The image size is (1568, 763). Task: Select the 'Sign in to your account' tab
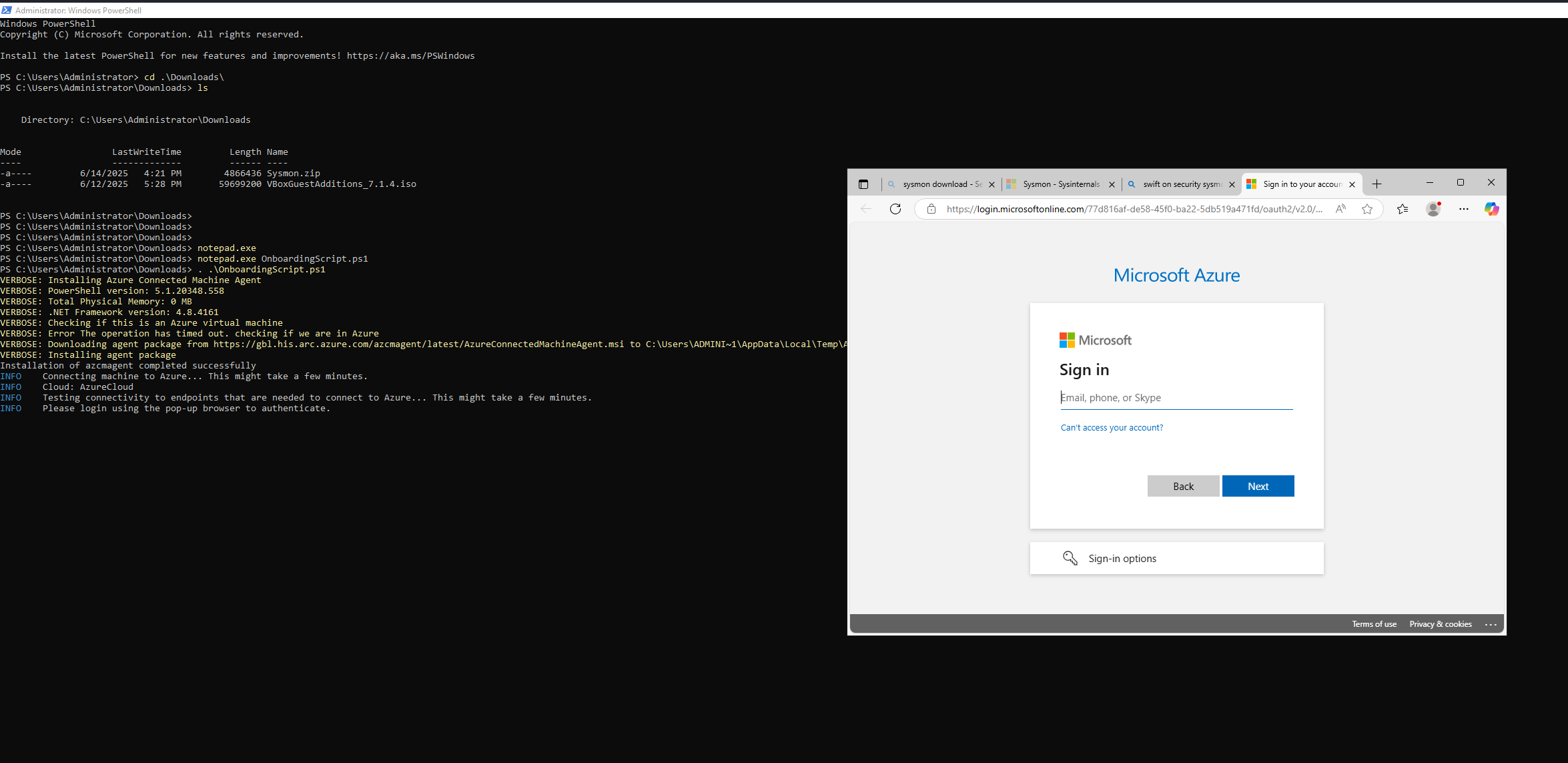pos(1301,184)
